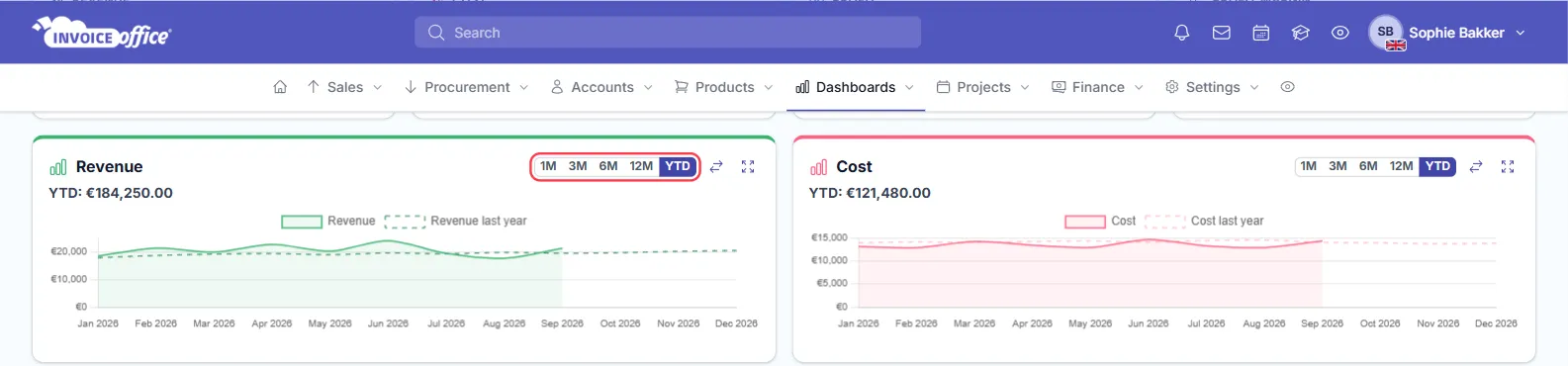The height and width of the screenshot is (366, 1568).
Task: Open the Sales menu
Action: pyautogui.click(x=344, y=87)
